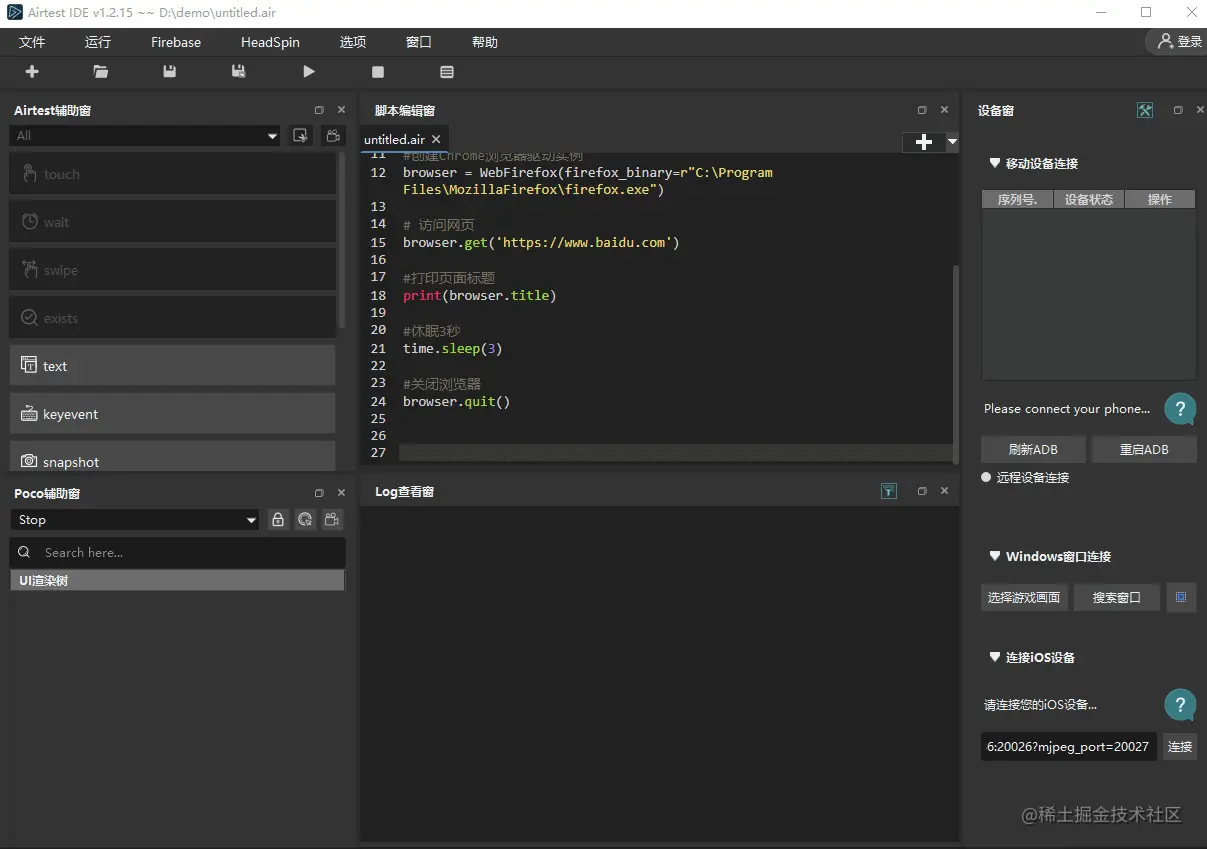The image size is (1207, 849).
Task: Click the 登录 login icon
Action: tap(1179, 42)
